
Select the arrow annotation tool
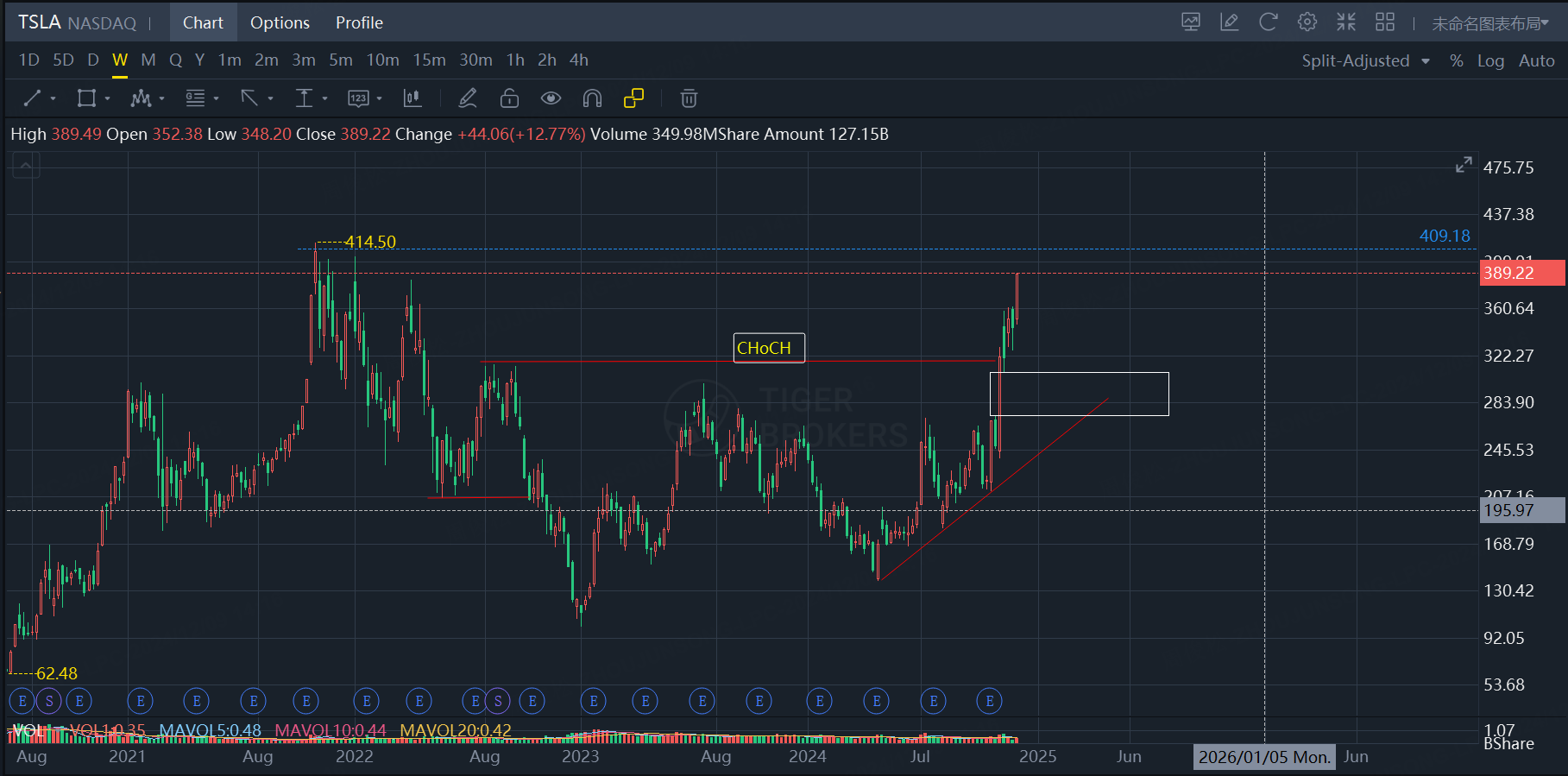pyautogui.click(x=249, y=98)
